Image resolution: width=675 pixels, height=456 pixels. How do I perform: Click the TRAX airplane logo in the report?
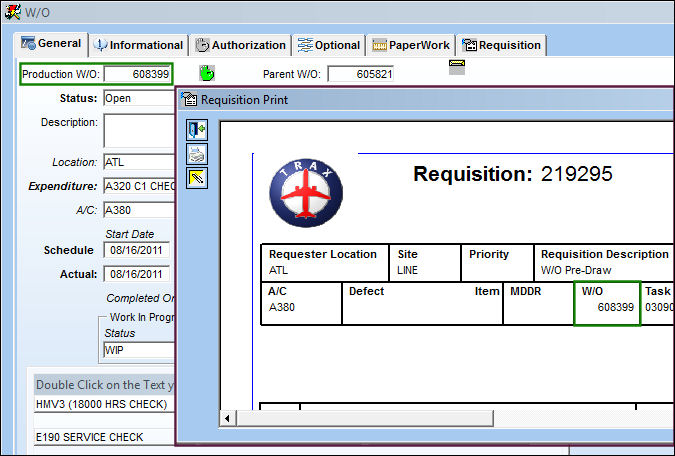(306, 193)
